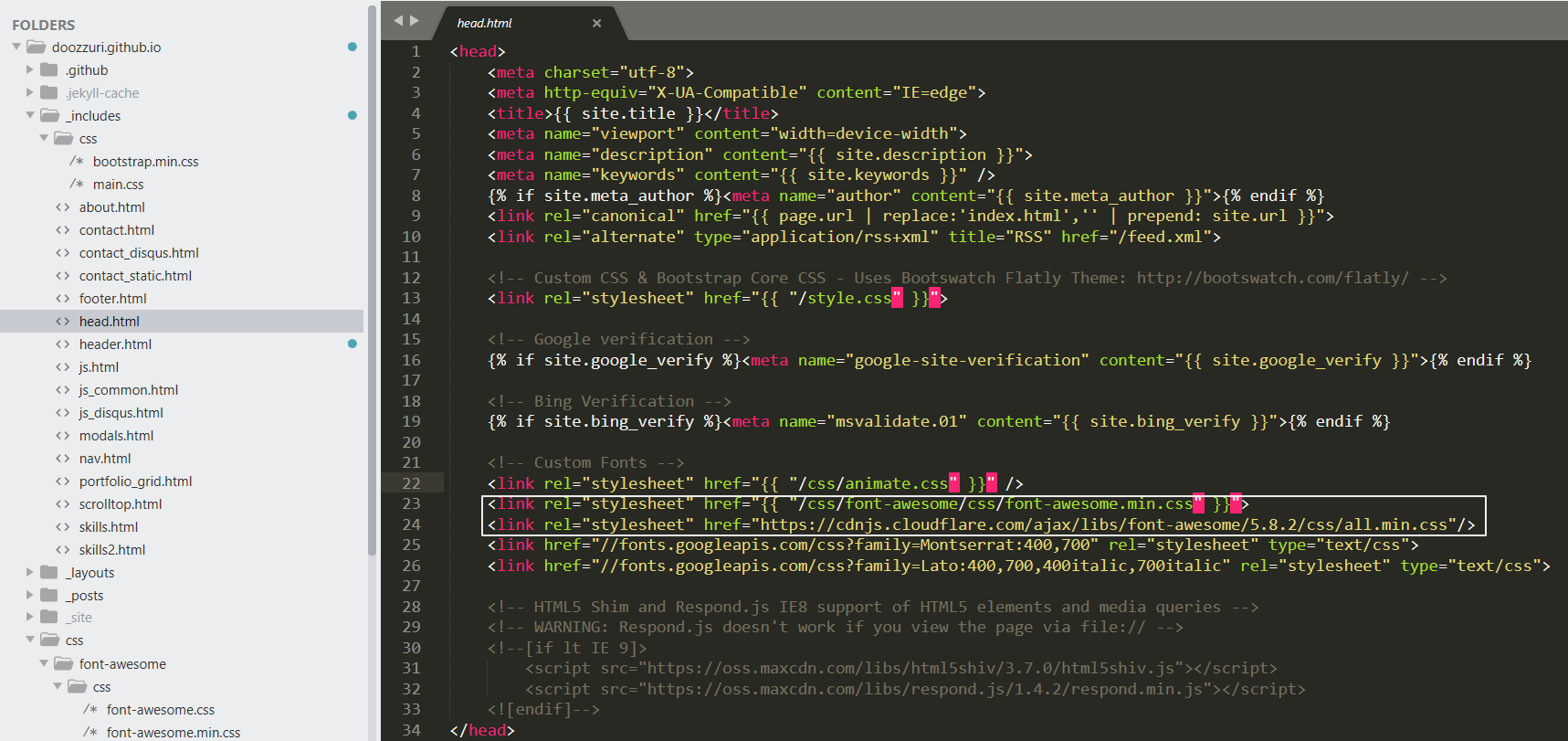The width and height of the screenshot is (1568, 741).
Task: Open font-awesome.css file
Action: (160, 710)
